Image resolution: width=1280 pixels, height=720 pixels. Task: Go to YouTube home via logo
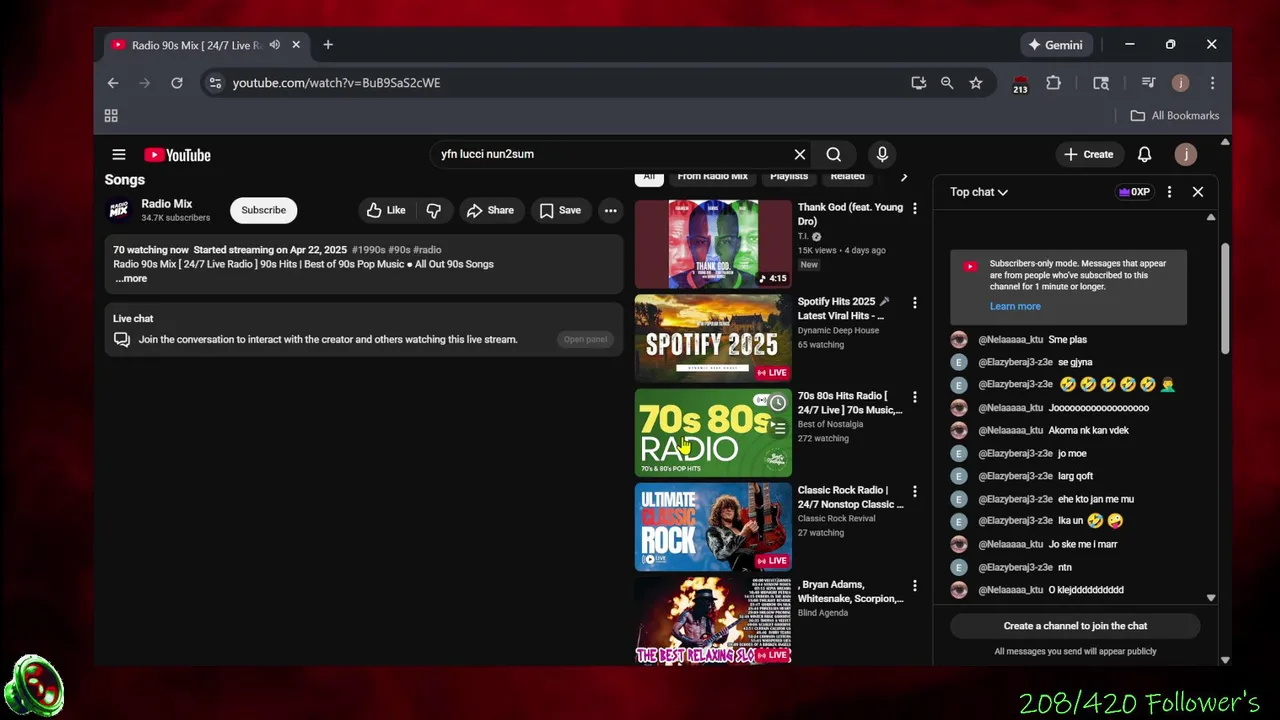point(177,155)
